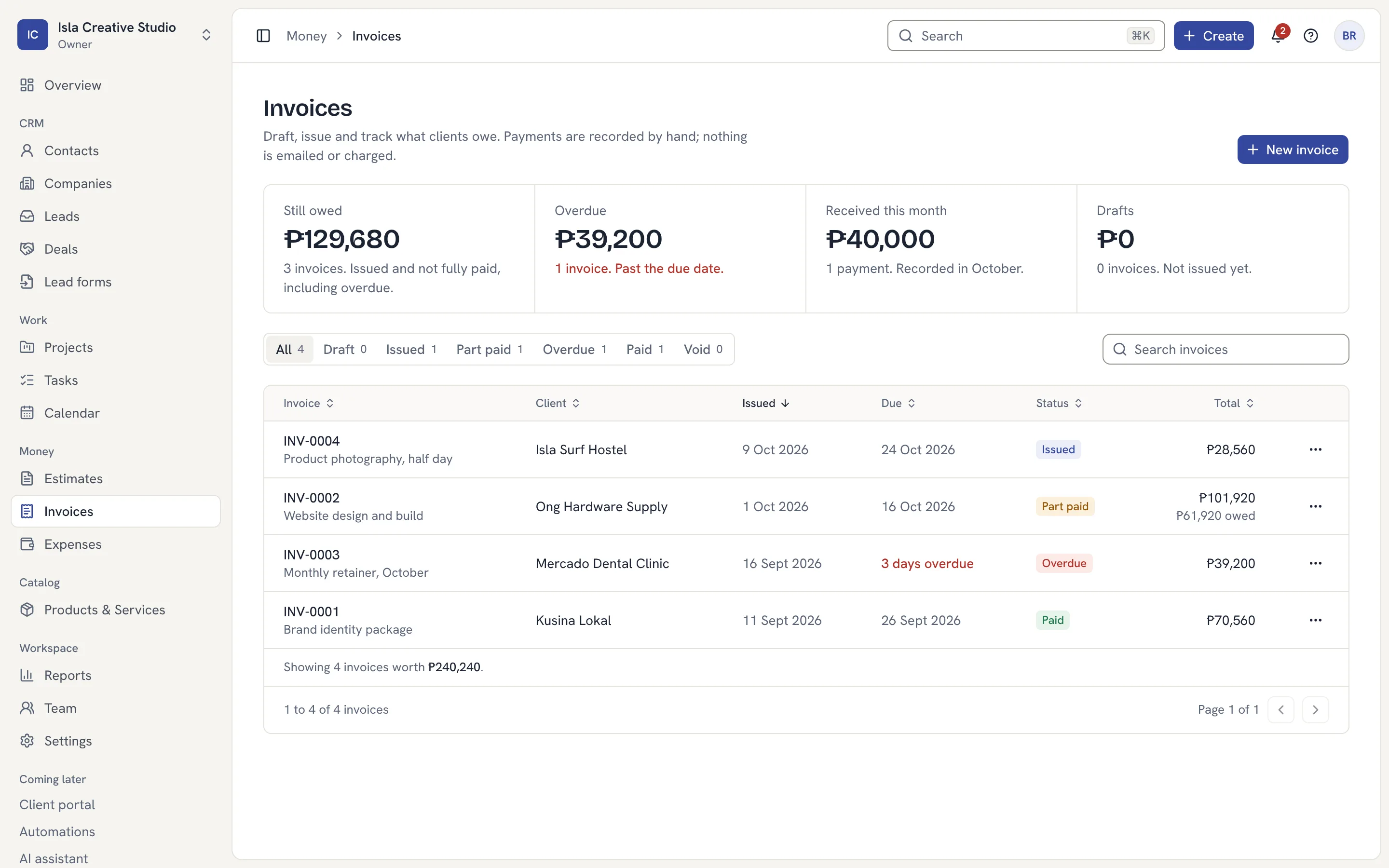Image resolution: width=1389 pixels, height=868 pixels.
Task: Open Expenses in the sidebar
Action: tap(115, 544)
